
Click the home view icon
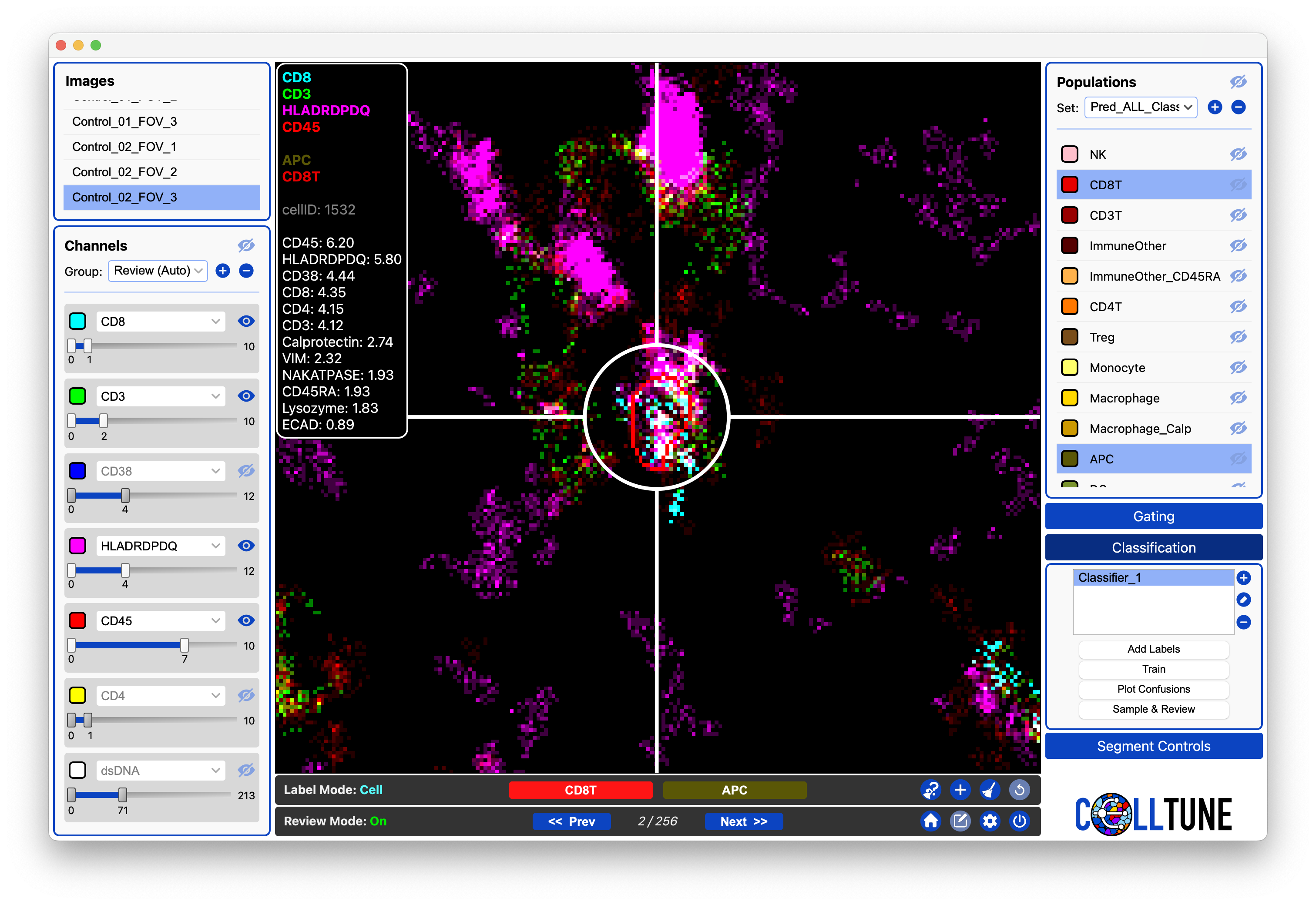pos(930,821)
